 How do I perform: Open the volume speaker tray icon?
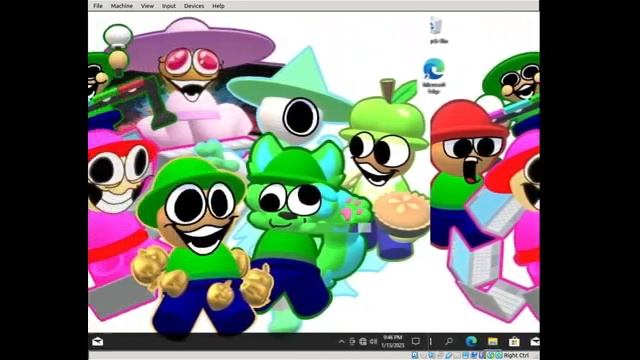373,342
